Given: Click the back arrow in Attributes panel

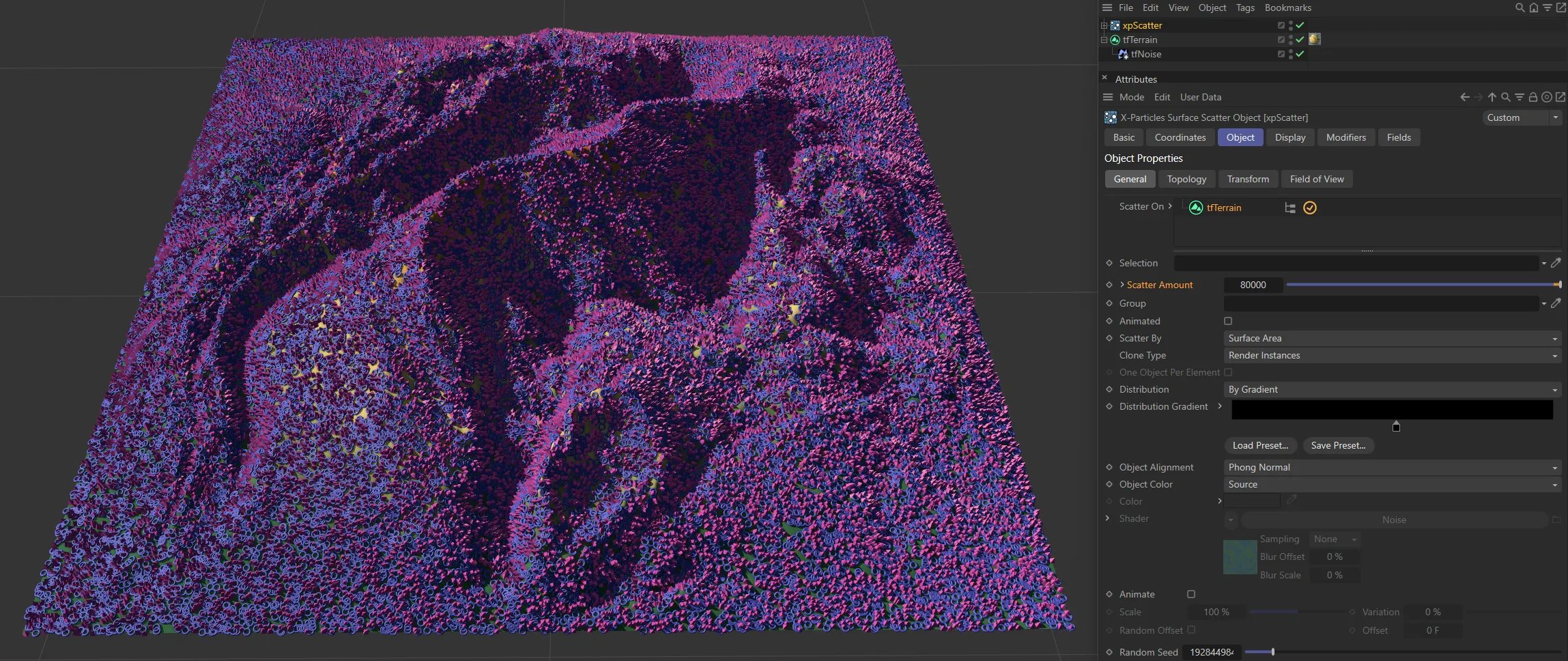Looking at the screenshot, I should tap(1465, 97).
